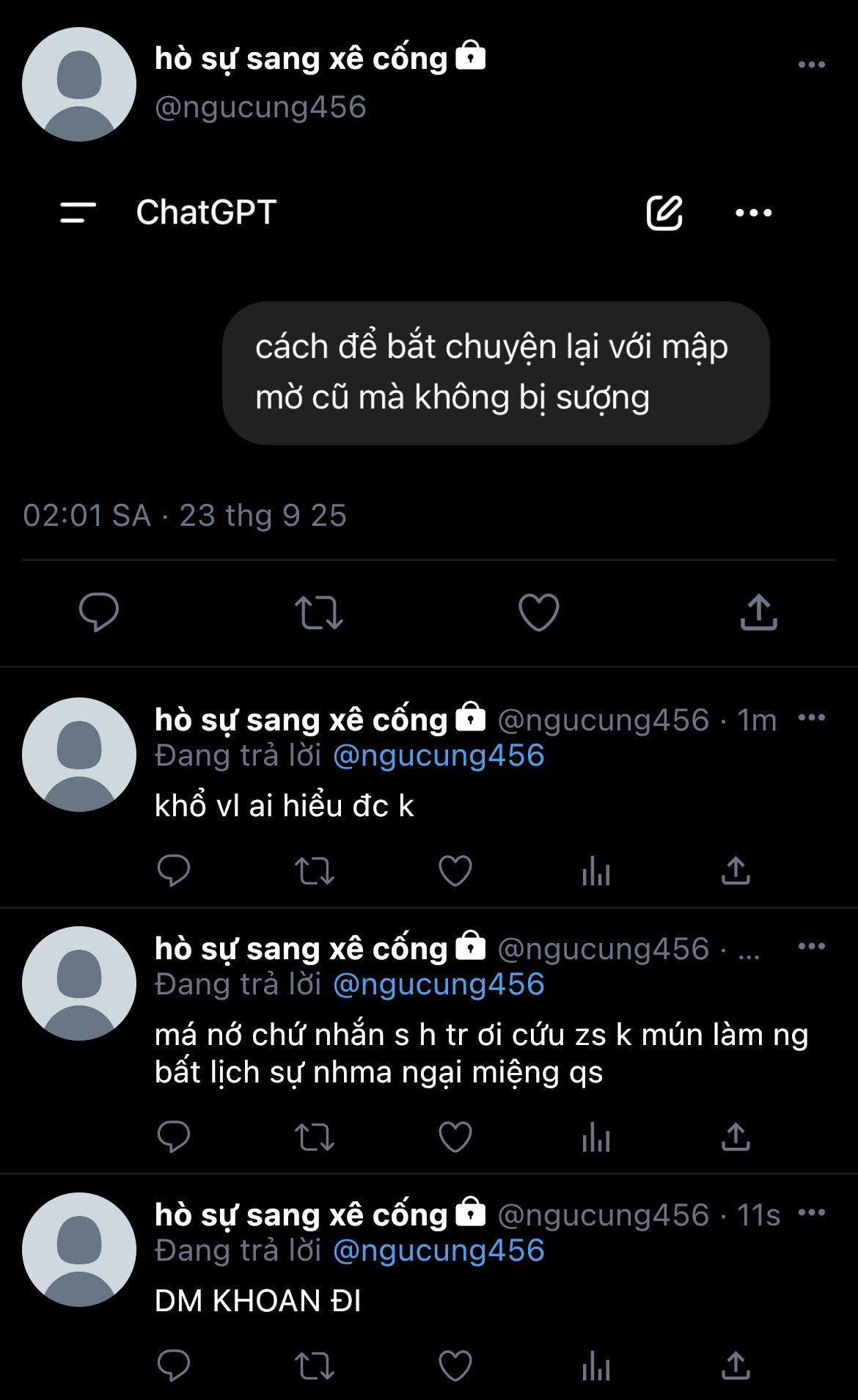Like the main tweet with heart
This screenshot has width=858, height=1400.
pyautogui.click(x=539, y=612)
